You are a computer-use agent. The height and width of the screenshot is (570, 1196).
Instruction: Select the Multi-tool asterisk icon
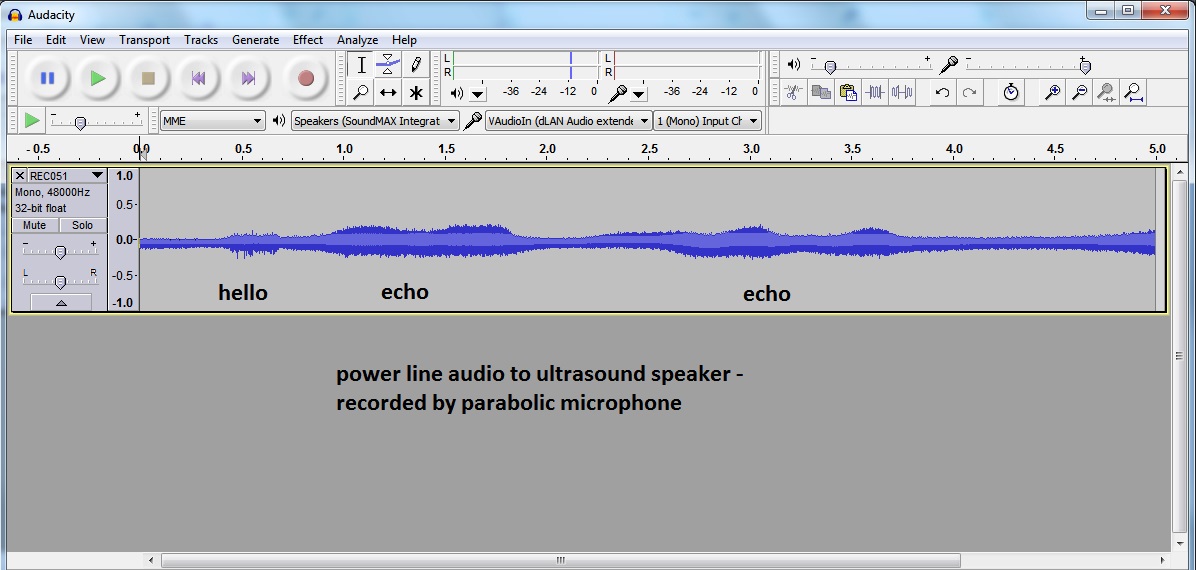(x=416, y=93)
